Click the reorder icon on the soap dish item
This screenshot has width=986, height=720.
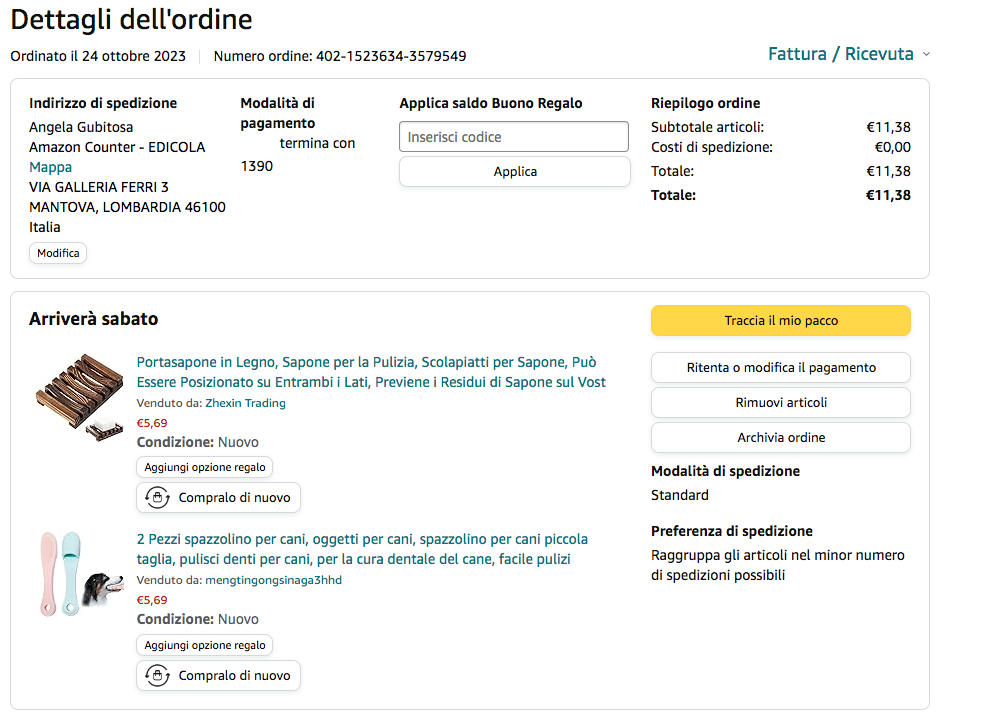point(157,498)
